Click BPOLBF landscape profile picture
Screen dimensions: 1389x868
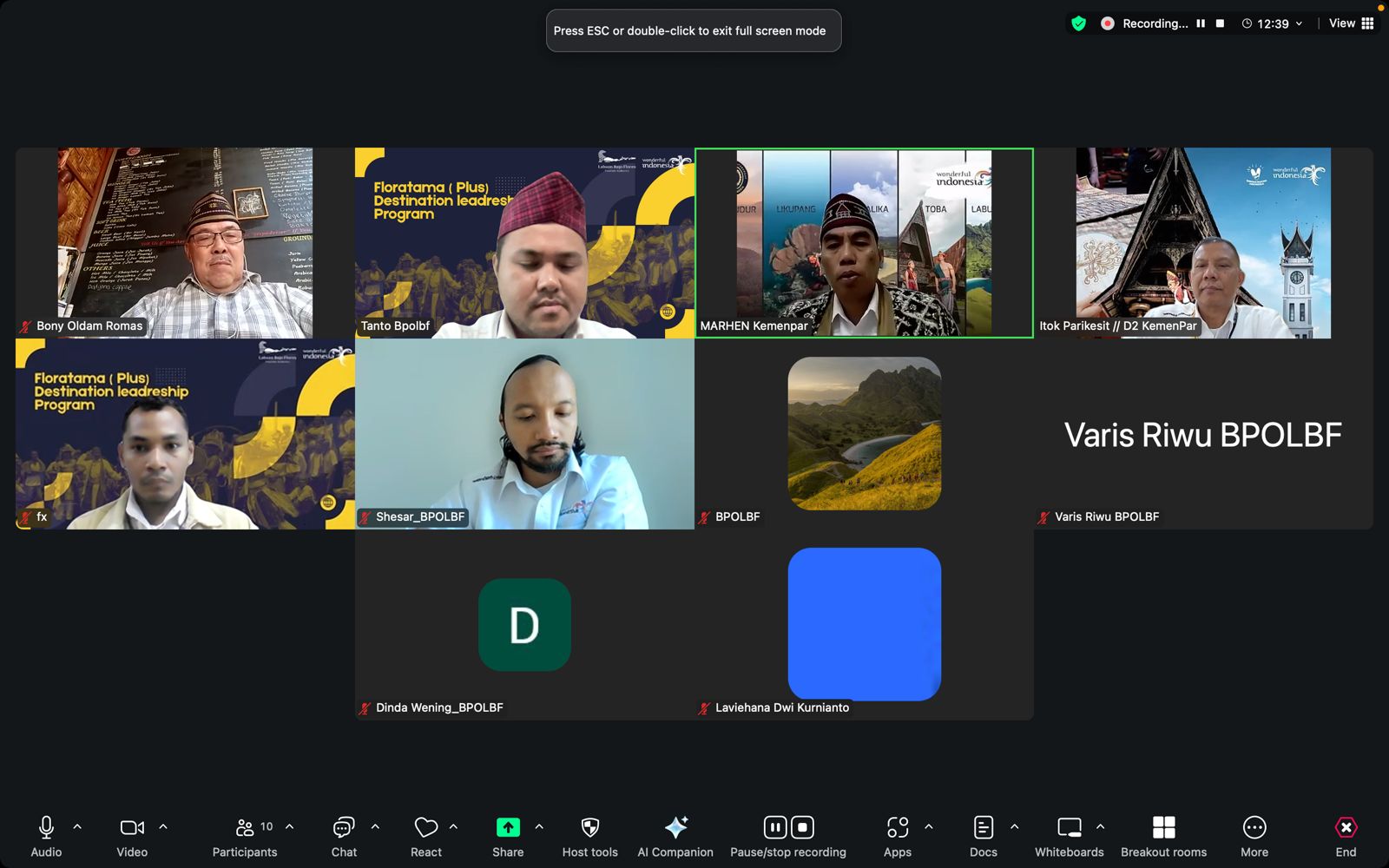point(865,433)
